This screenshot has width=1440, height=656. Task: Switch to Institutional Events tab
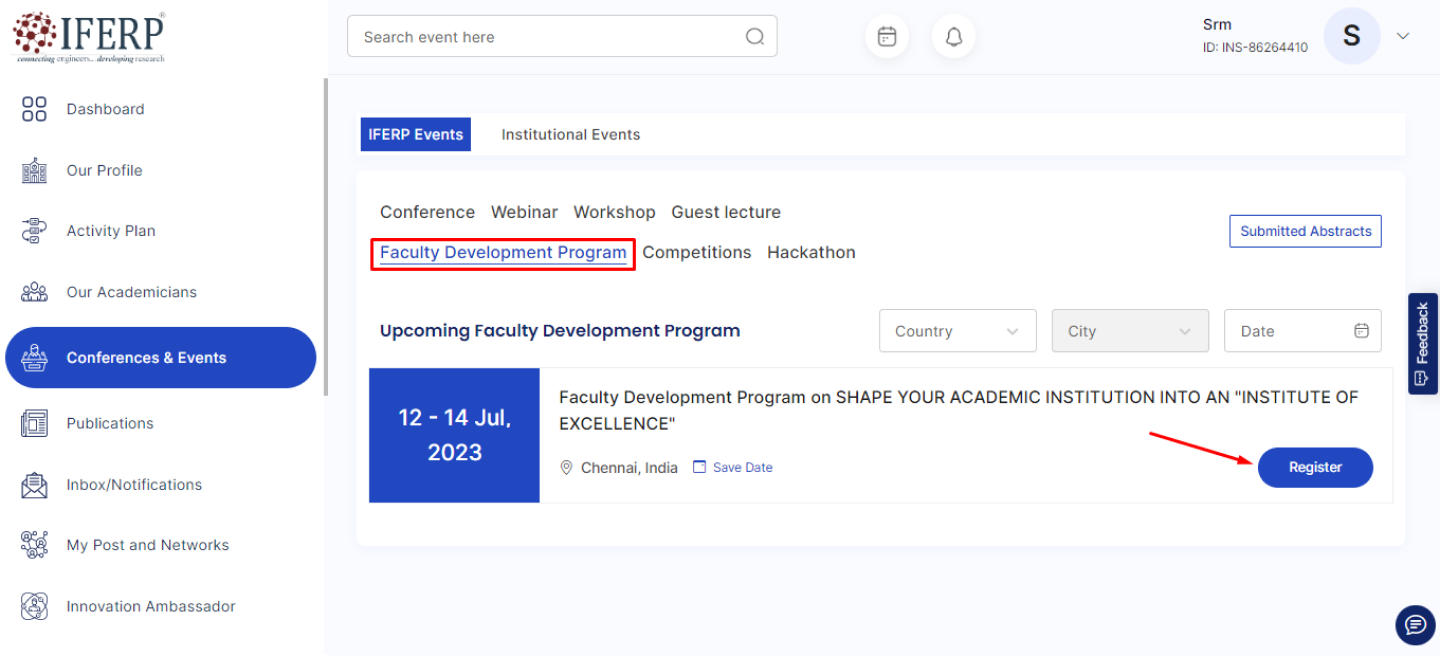tap(570, 134)
